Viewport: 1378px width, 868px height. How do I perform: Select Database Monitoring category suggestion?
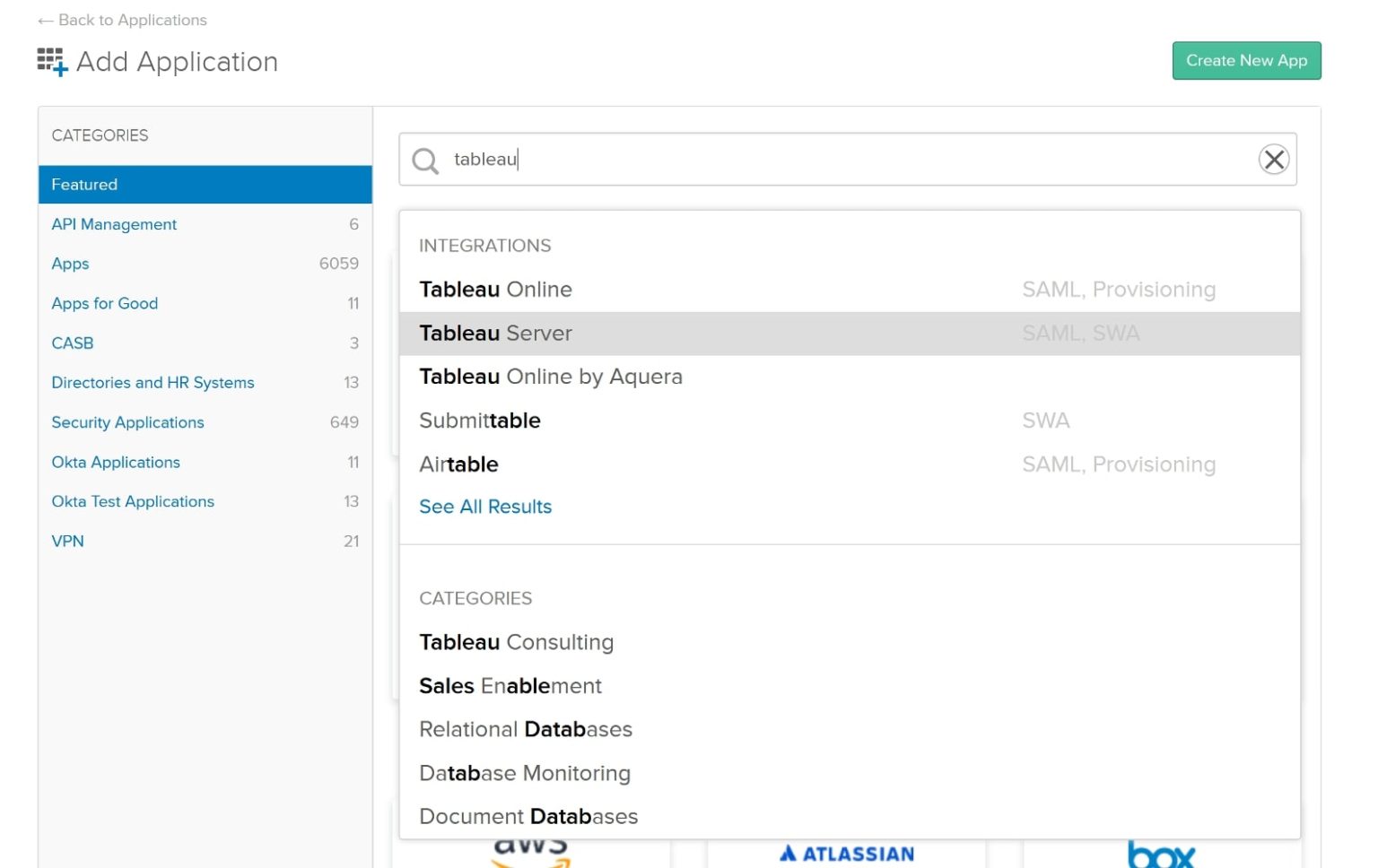click(524, 773)
